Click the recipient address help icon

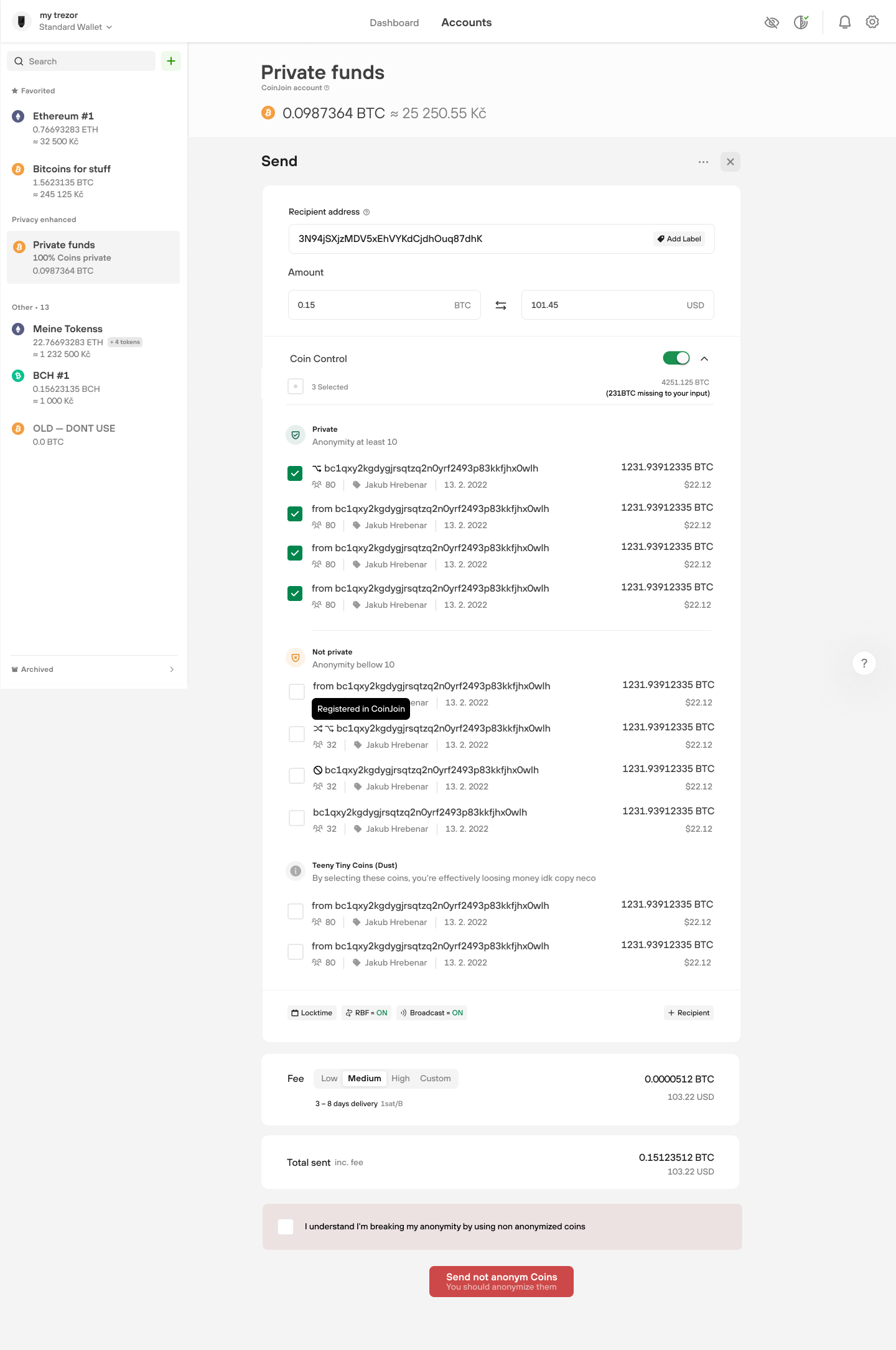click(x=366, y=212)
